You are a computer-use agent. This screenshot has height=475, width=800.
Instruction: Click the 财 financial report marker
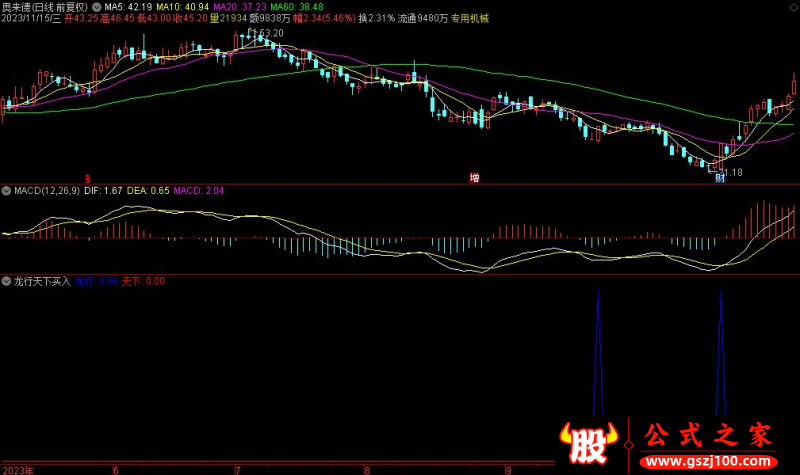click(x=720, y=178)
